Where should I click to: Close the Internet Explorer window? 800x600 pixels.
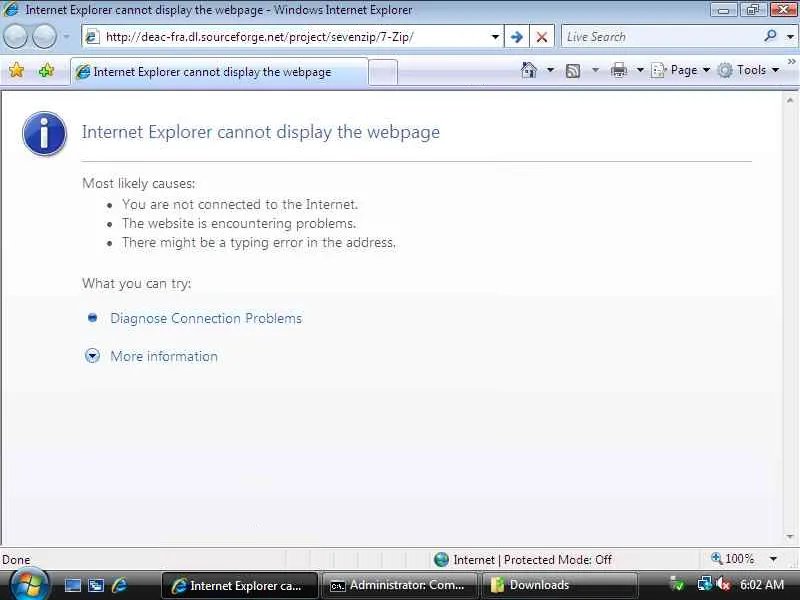pos(784,9)
